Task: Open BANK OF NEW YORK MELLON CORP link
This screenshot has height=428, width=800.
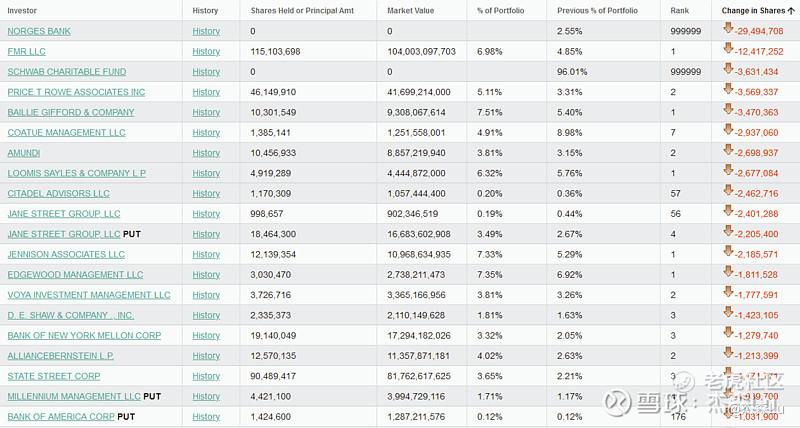Action: coord(84,336)
